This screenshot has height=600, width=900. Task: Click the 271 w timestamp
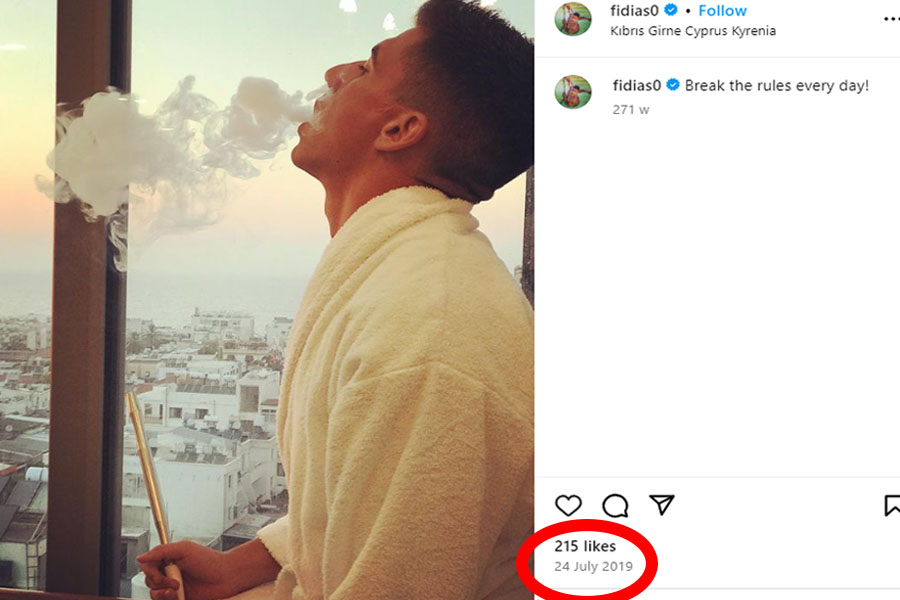point(631,110)
